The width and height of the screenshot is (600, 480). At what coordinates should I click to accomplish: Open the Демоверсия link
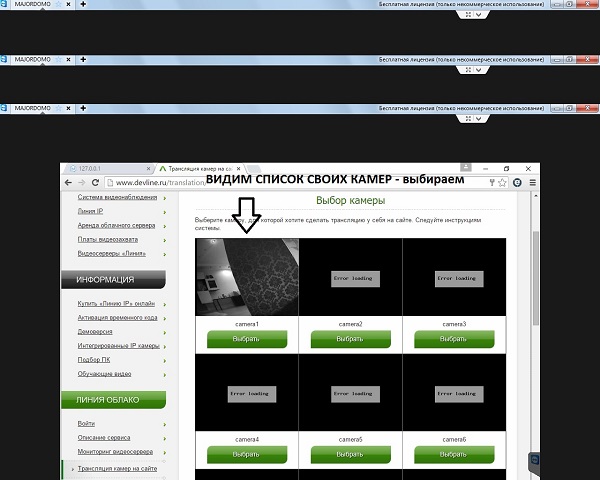coord(95,331)
